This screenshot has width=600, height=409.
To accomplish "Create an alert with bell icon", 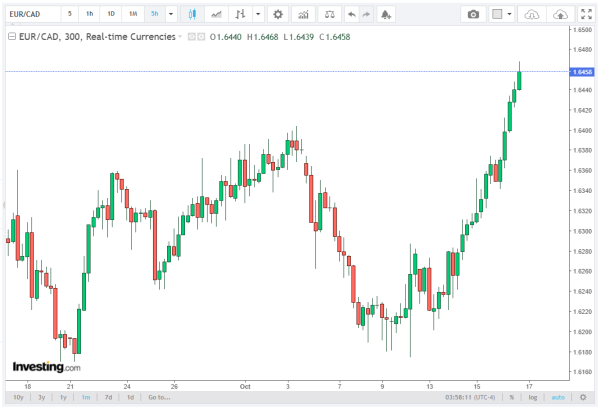I will pos(388,15).
